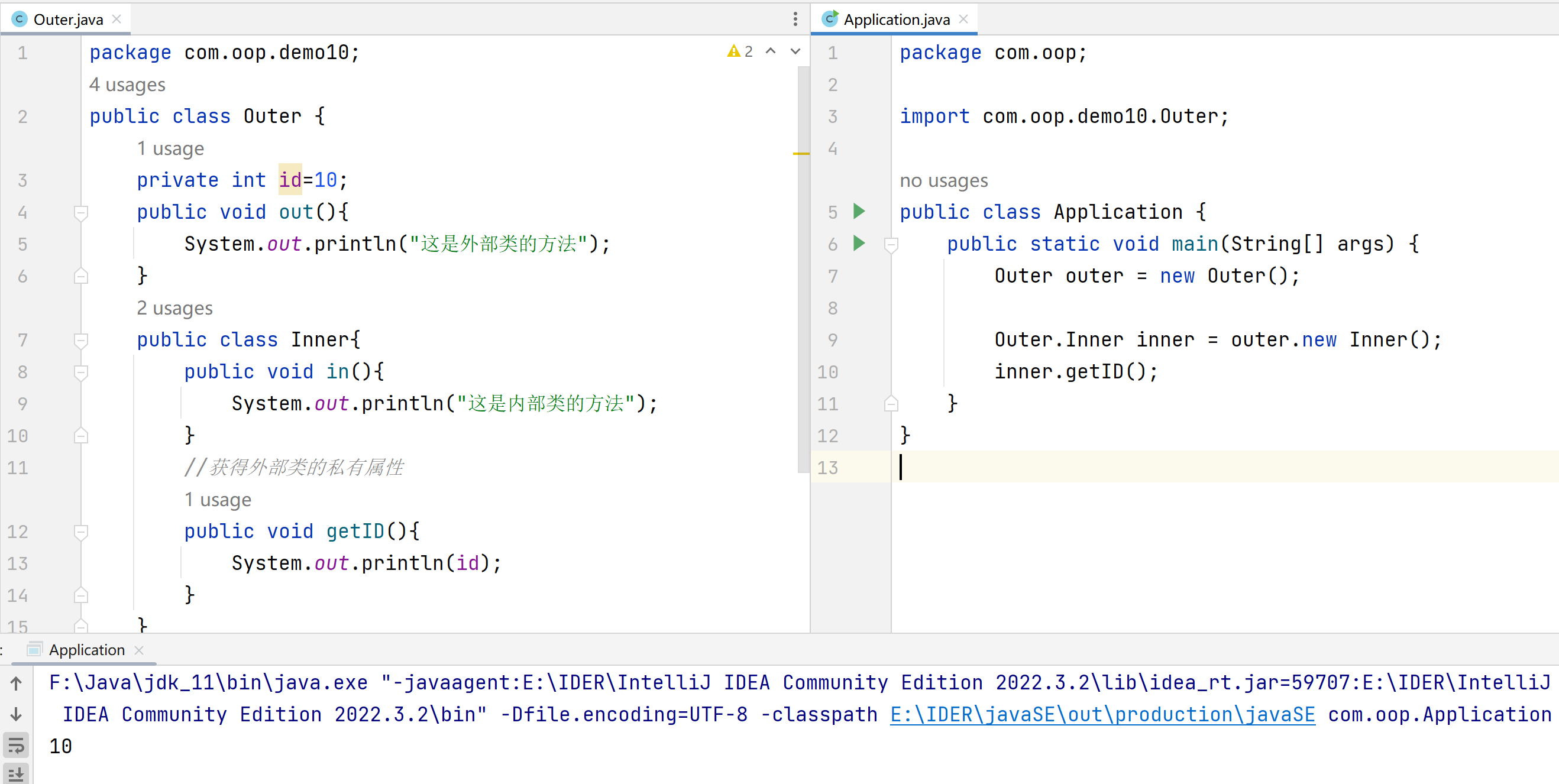Toggle soft-wrap in the console
This screenshot has width=1559, height=784.
17,746
